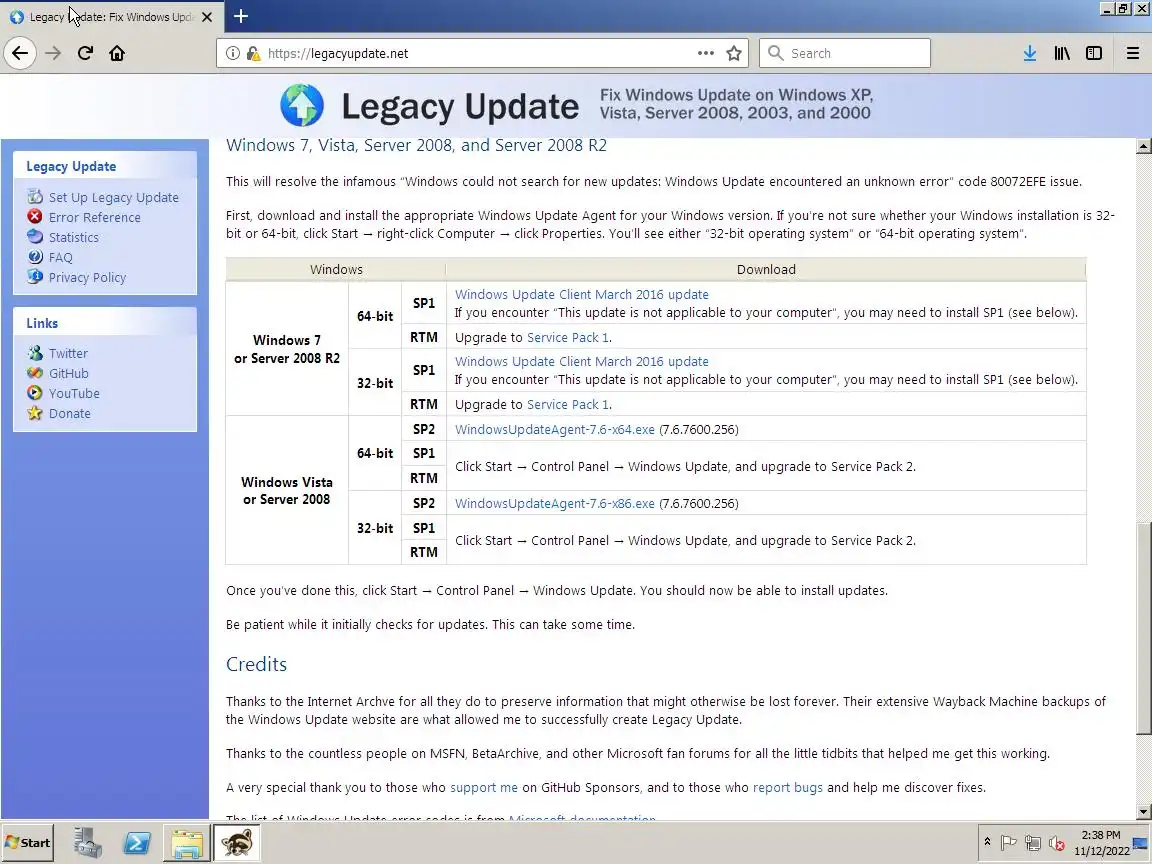The width and height of the screenshot is (1152, 864).
Task: Click the GitHub sidebar icon
Action: 35,372
